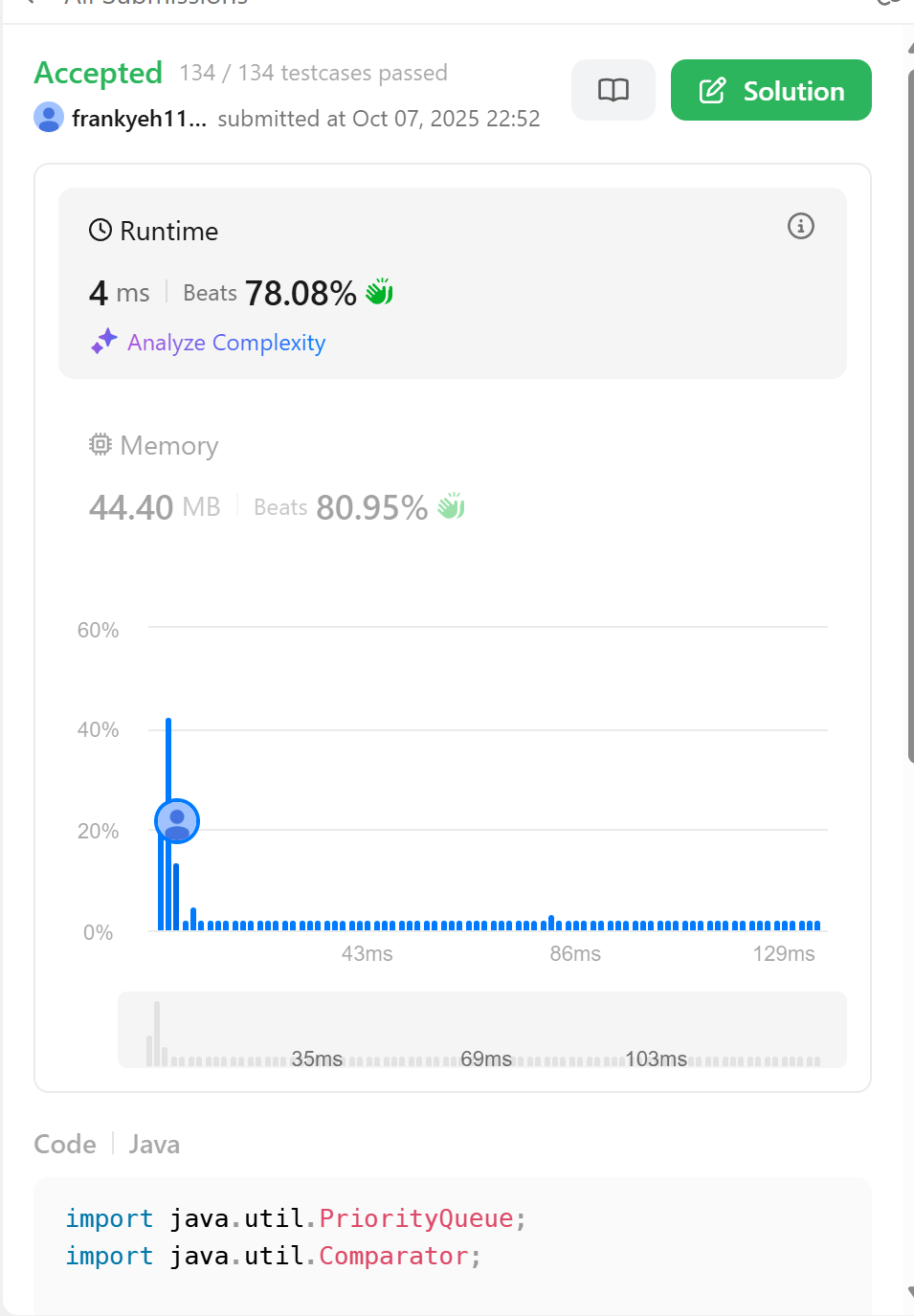
Task: Select the Runtime stats card
Action: [453, 283]
